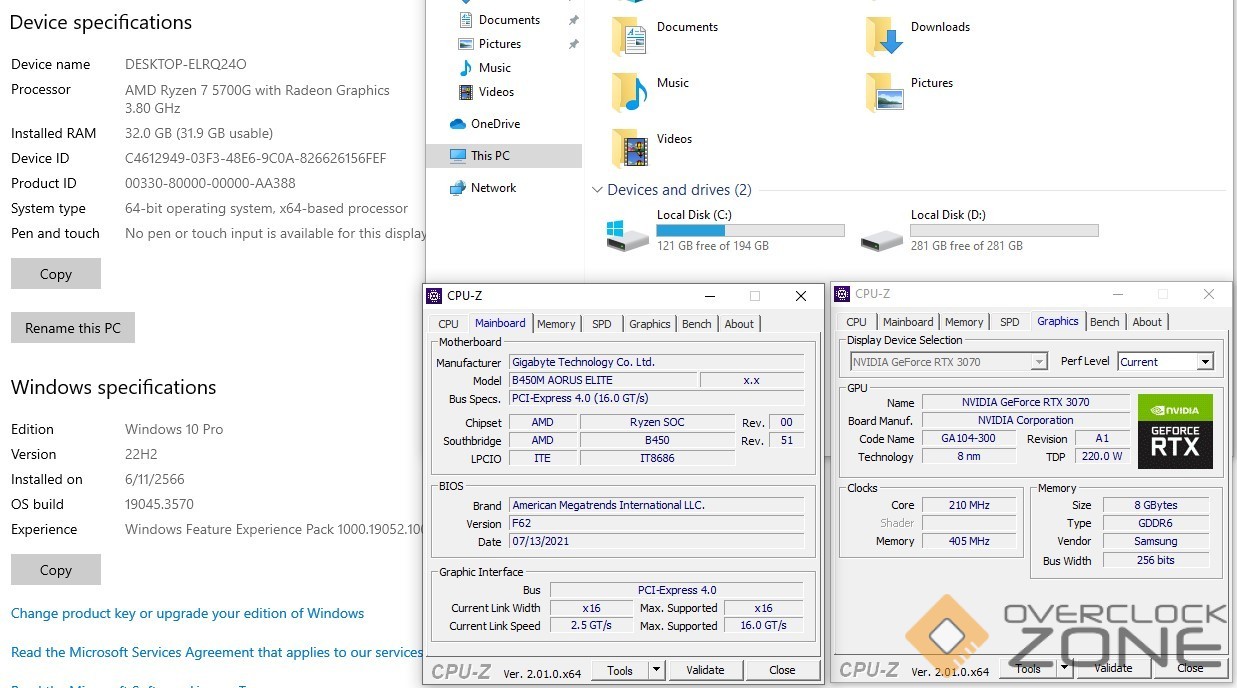This screenshot has height=688, width=1237.
Task: Click the Core clock 210 MHz field
Action: click(x=968, y=505)
